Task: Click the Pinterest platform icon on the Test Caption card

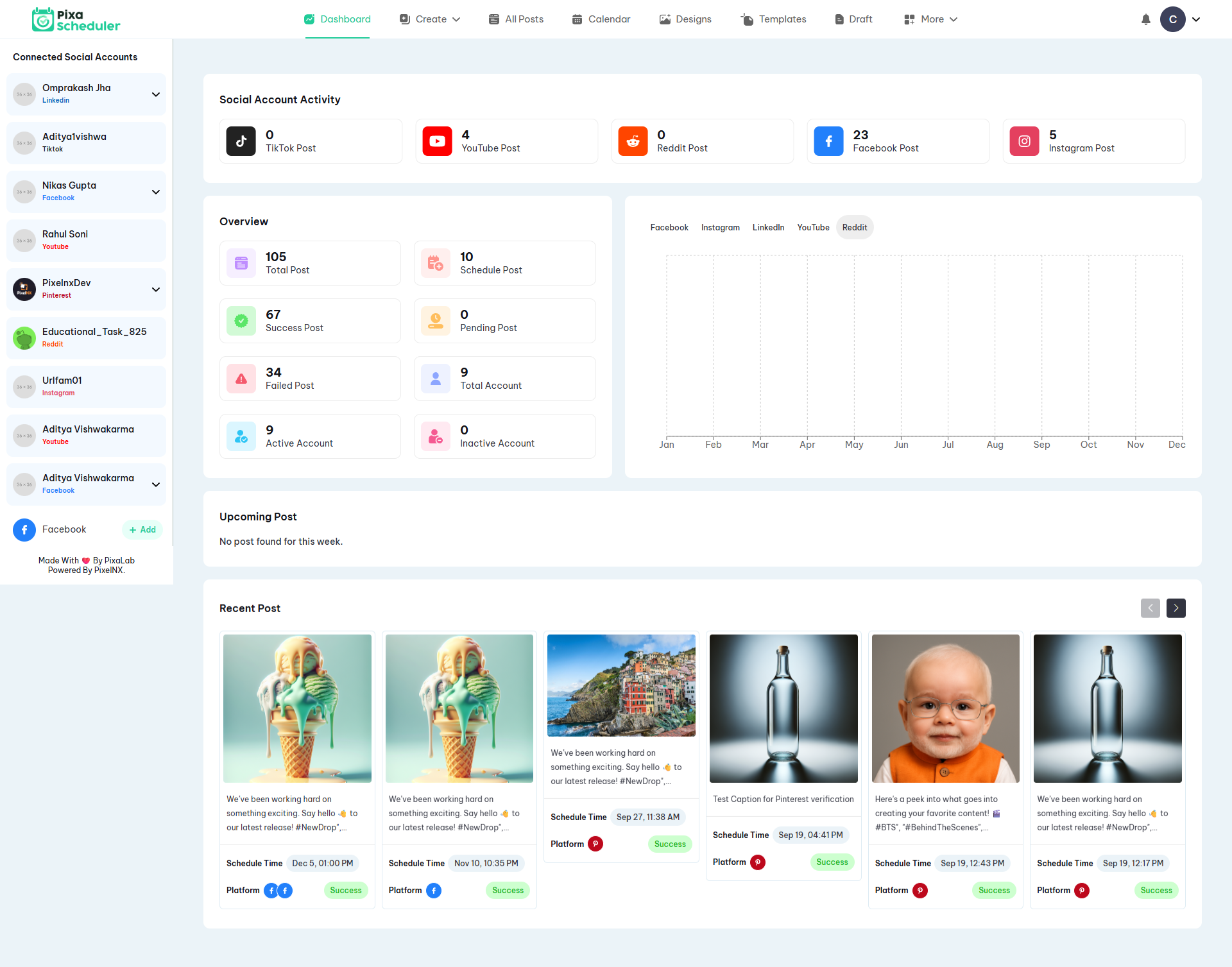Action: (x=757, y=862)
